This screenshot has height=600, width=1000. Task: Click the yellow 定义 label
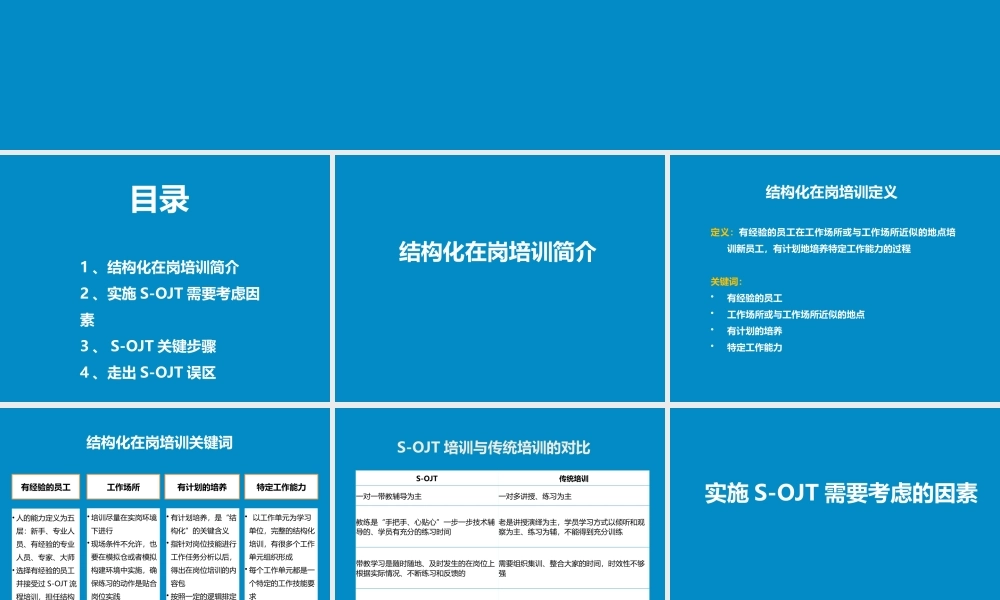(x=721, y=232)
